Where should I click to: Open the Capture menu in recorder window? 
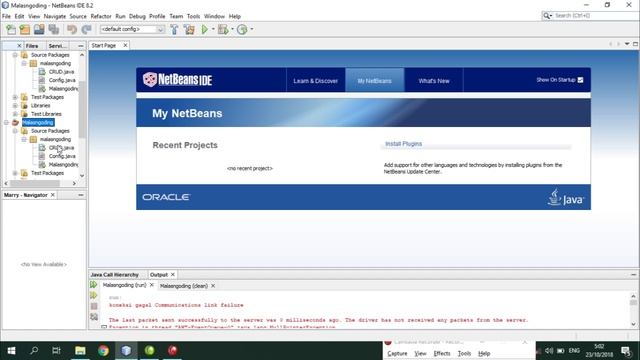tap(397, 353)
